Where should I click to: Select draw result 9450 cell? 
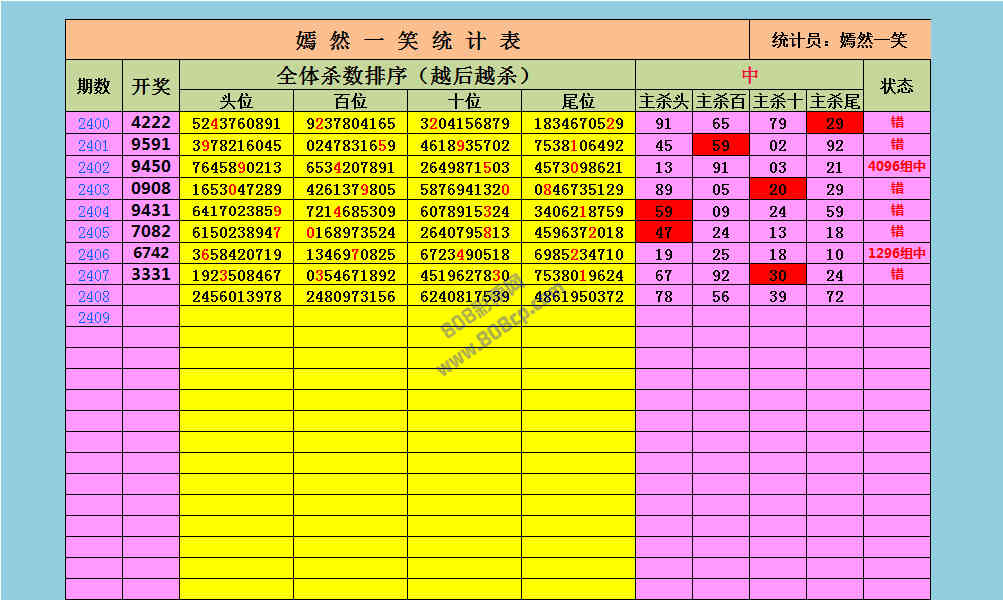click(151, 167)
